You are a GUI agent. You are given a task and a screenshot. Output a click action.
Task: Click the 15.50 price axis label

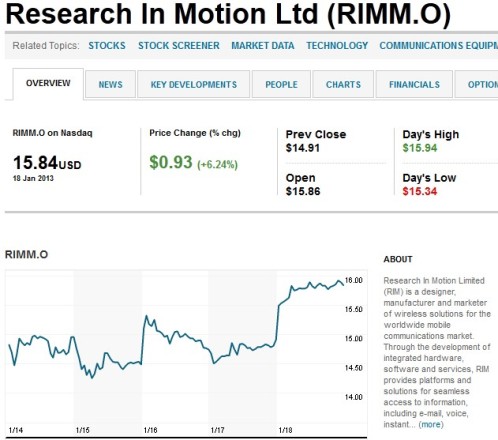(x=354, y=309)
